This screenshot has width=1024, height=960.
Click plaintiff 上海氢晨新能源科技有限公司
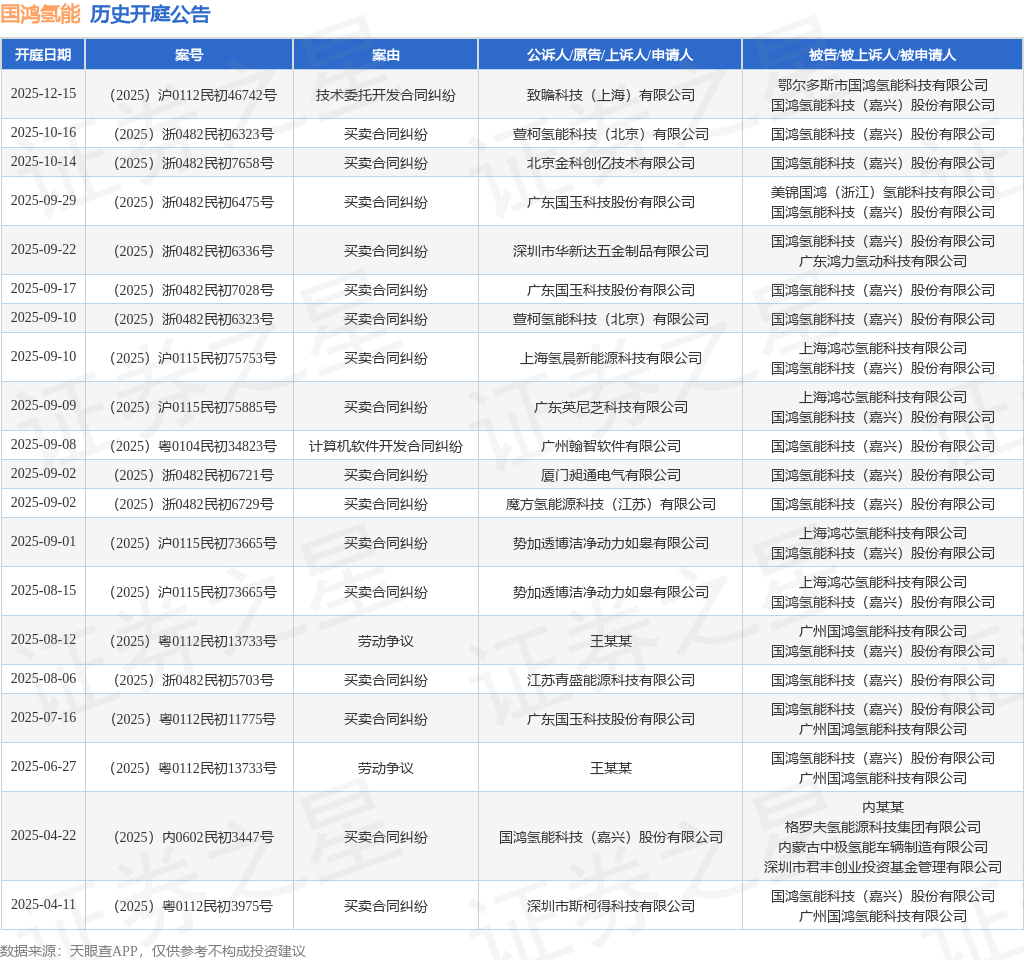(x=611, y=359)
